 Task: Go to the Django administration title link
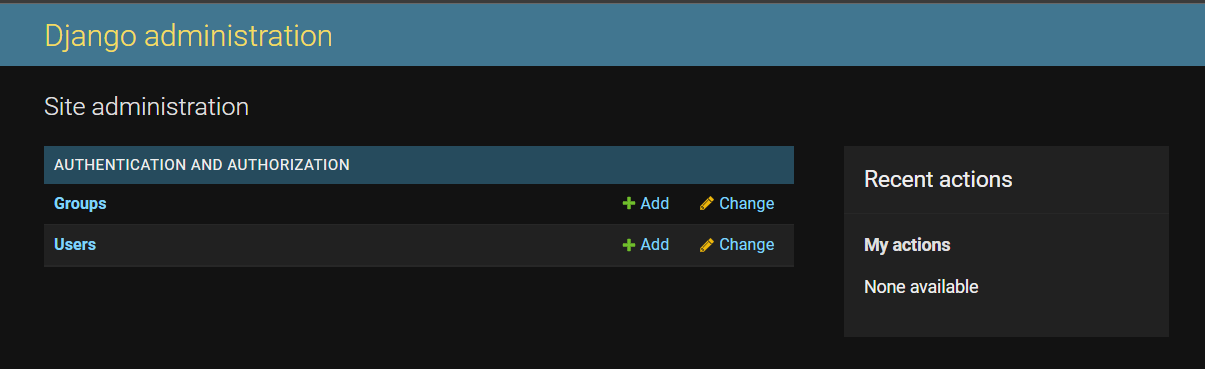pos(188,35)
